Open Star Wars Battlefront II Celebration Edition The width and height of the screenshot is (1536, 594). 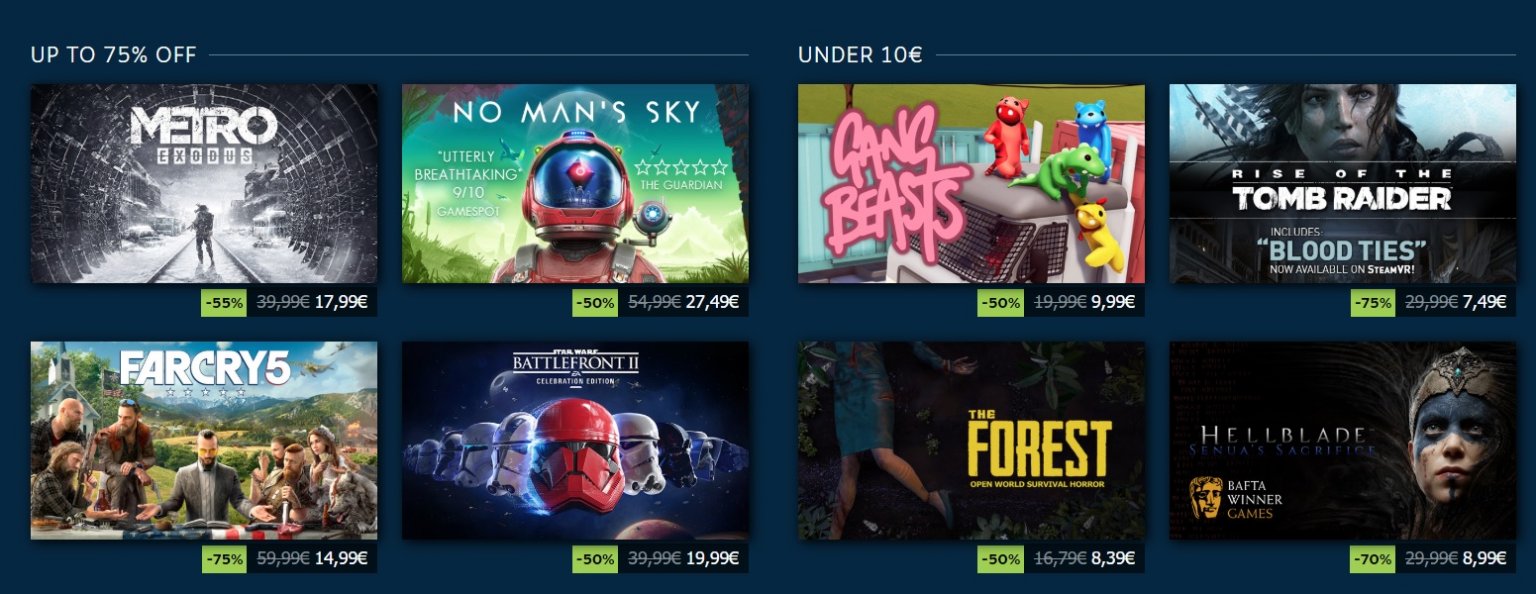(x=575, y=440)
